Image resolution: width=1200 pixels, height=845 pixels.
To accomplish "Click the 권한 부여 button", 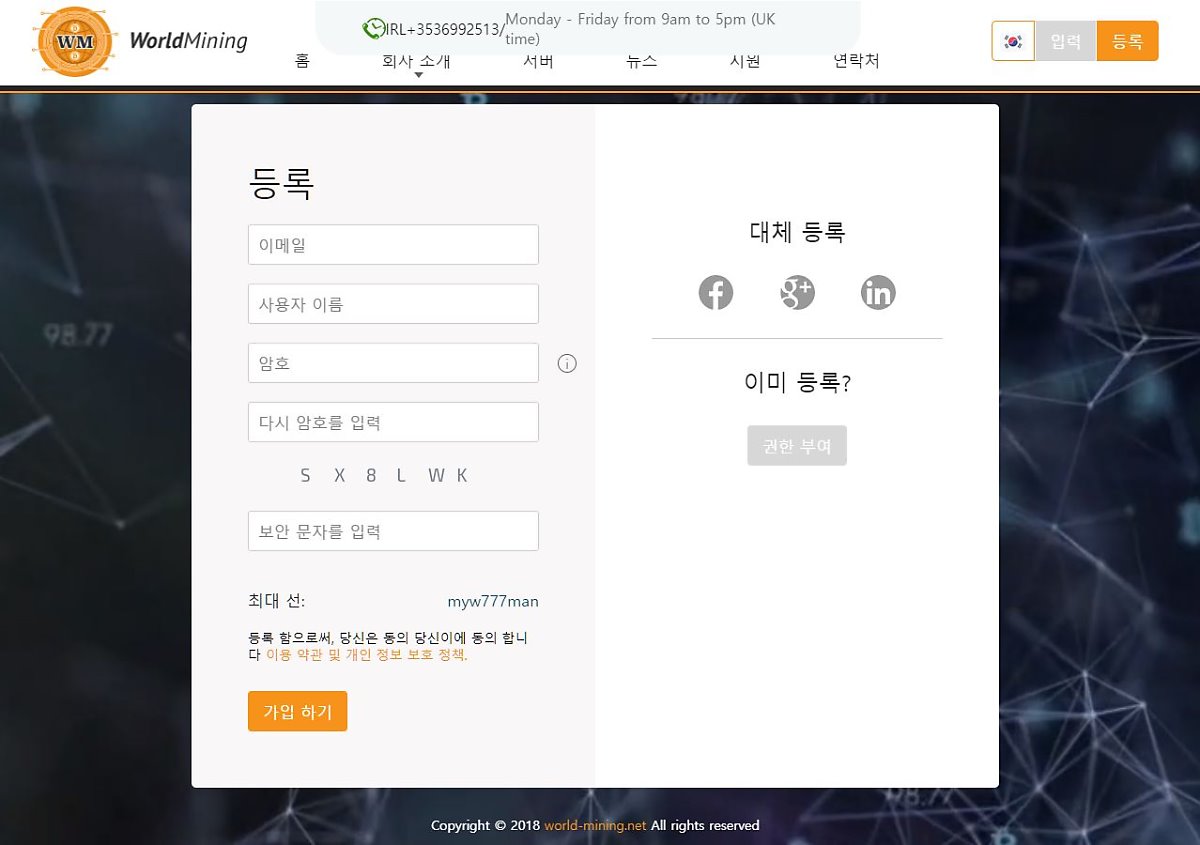I will pyautogui.click(x=797, y=446).
